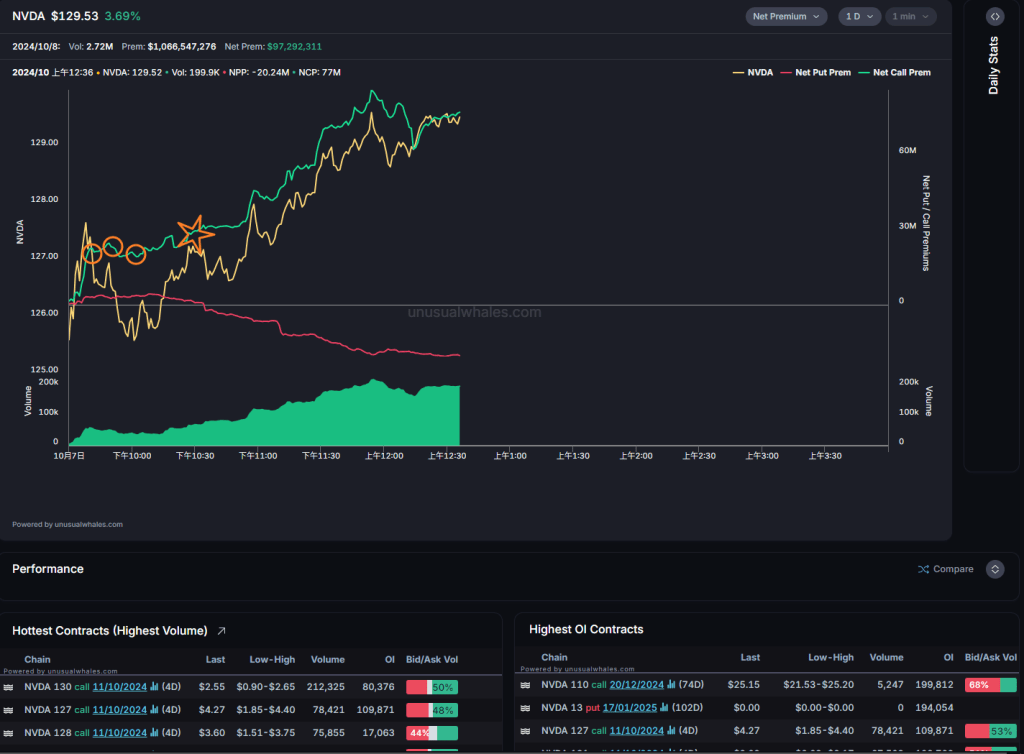Open the 1 D timeframe dropdown

(x=858, y=16)
